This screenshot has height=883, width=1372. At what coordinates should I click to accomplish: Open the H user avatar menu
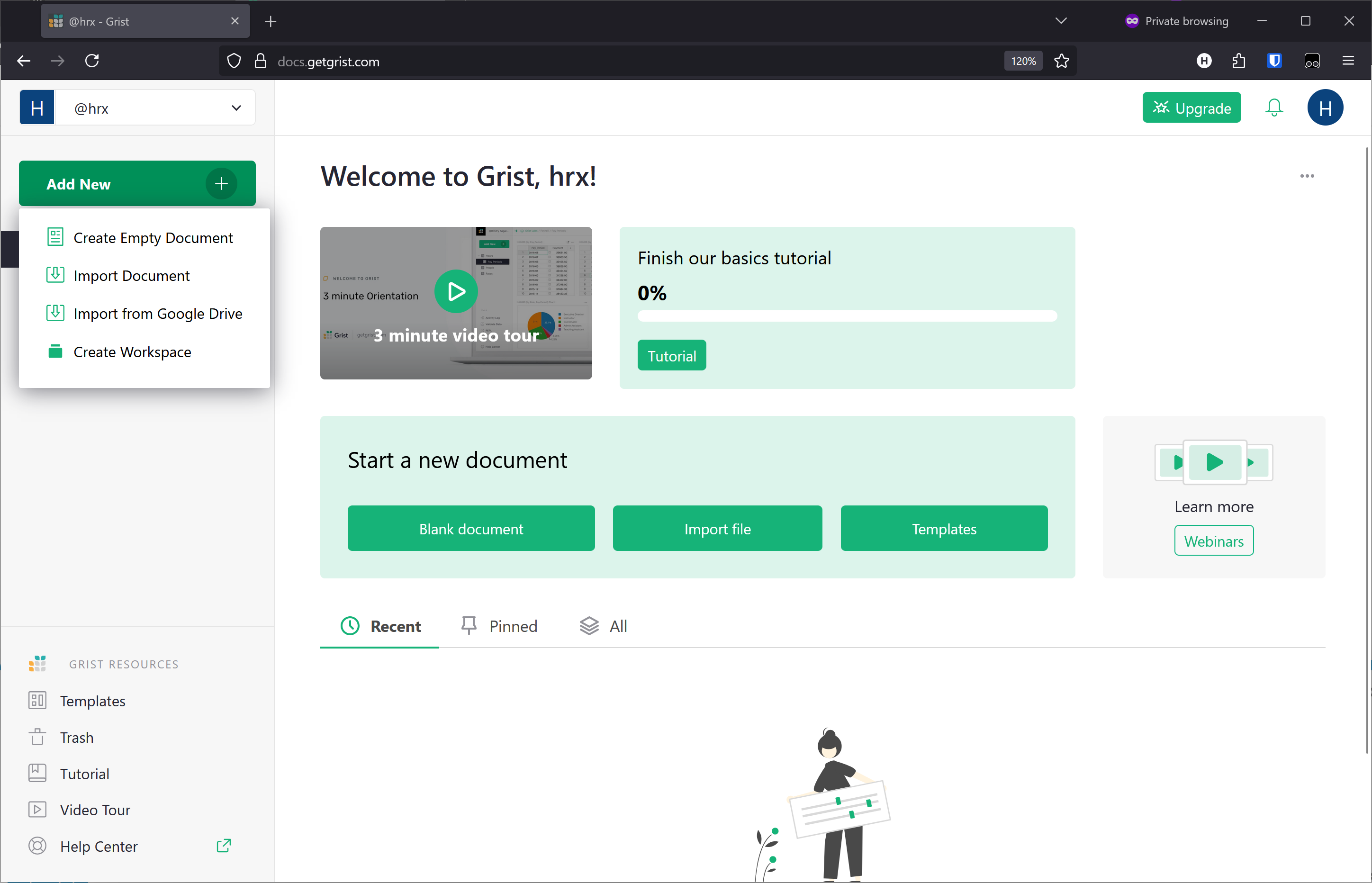(x=1325, y=108)
